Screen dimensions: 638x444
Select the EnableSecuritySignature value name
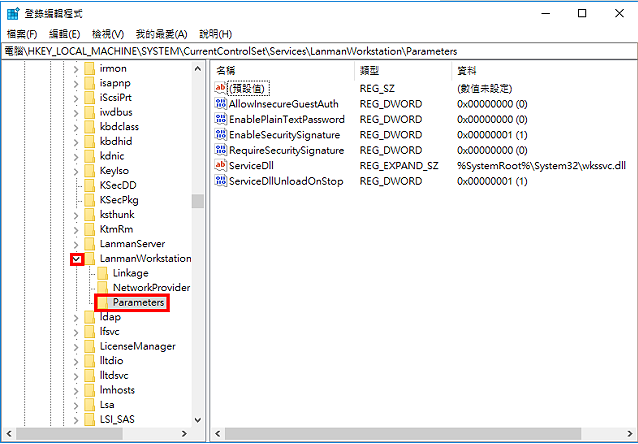(284, 135)
